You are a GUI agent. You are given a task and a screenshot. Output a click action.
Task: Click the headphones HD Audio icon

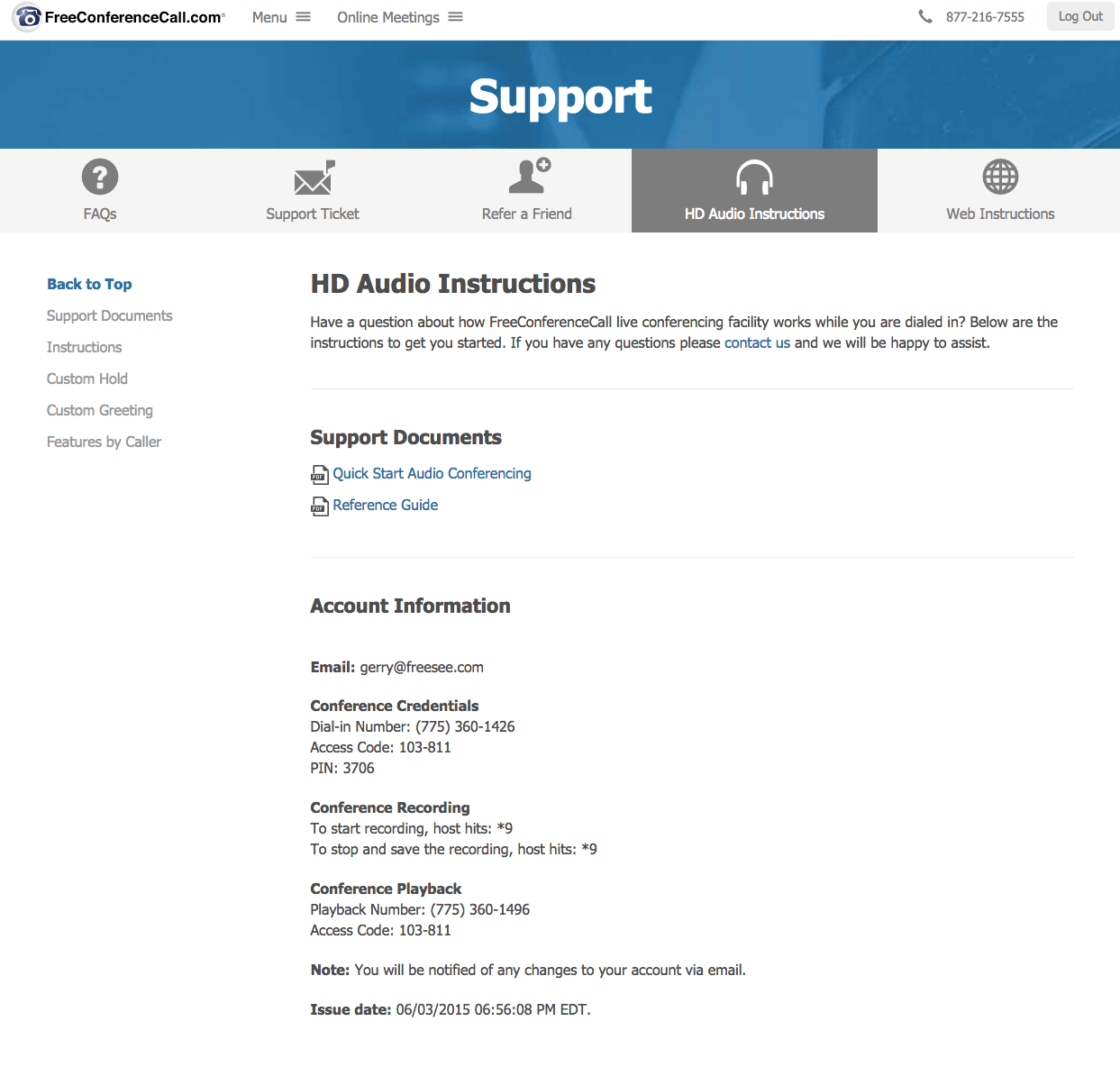click(754, 178)
